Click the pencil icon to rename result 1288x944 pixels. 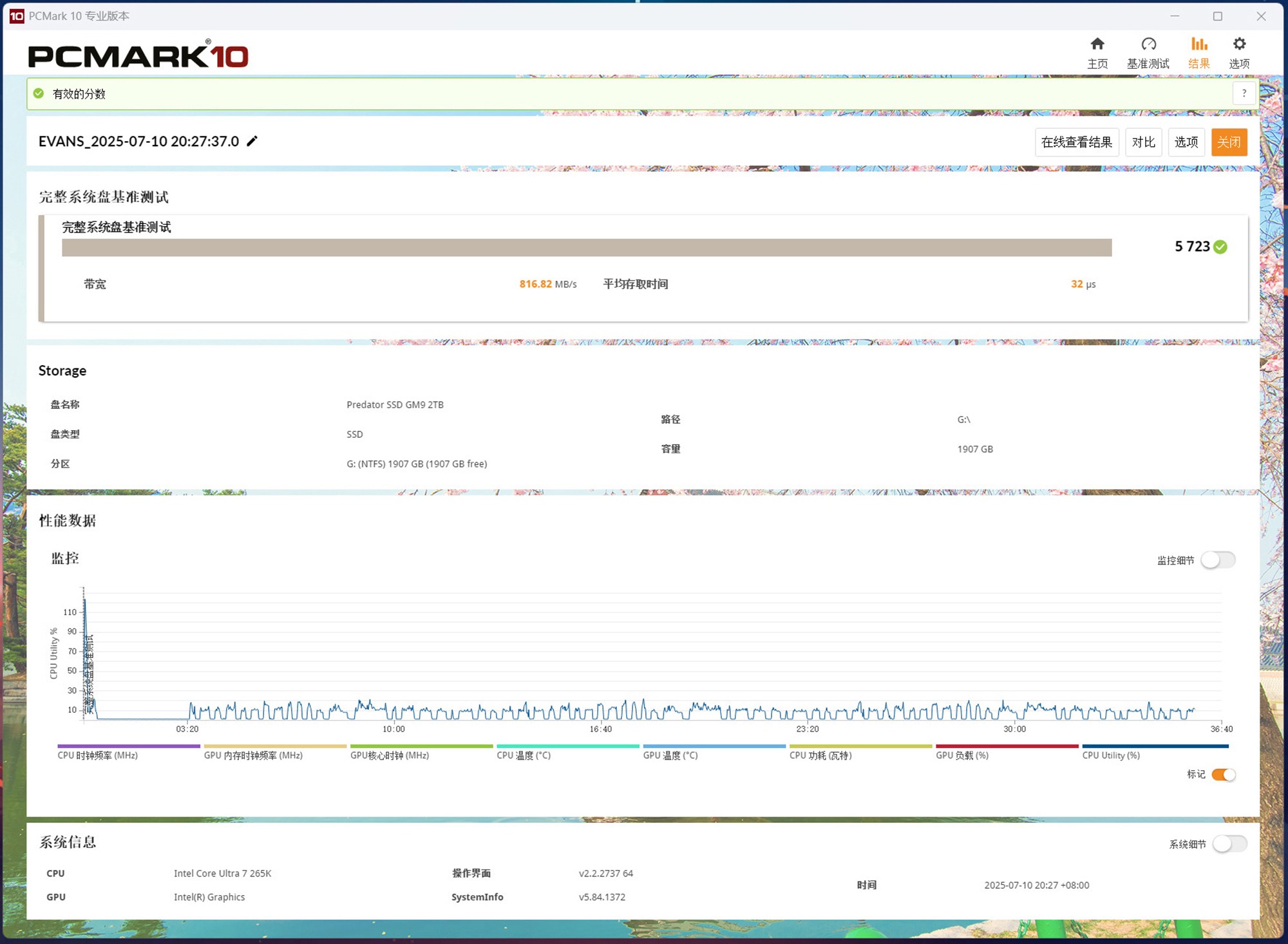click(x=252, y=141)
